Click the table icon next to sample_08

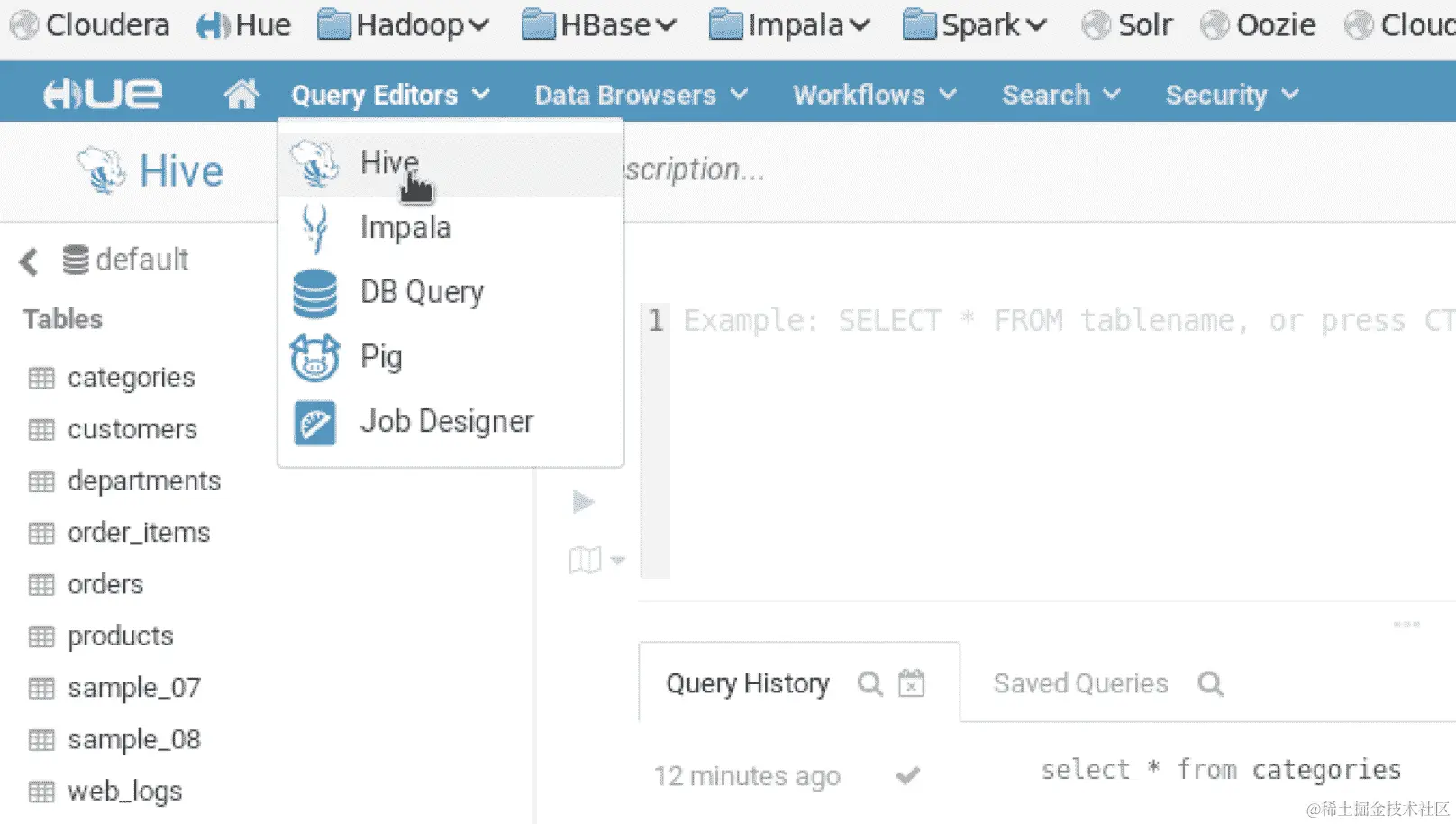pyautogui.click(x=41, y=740)
